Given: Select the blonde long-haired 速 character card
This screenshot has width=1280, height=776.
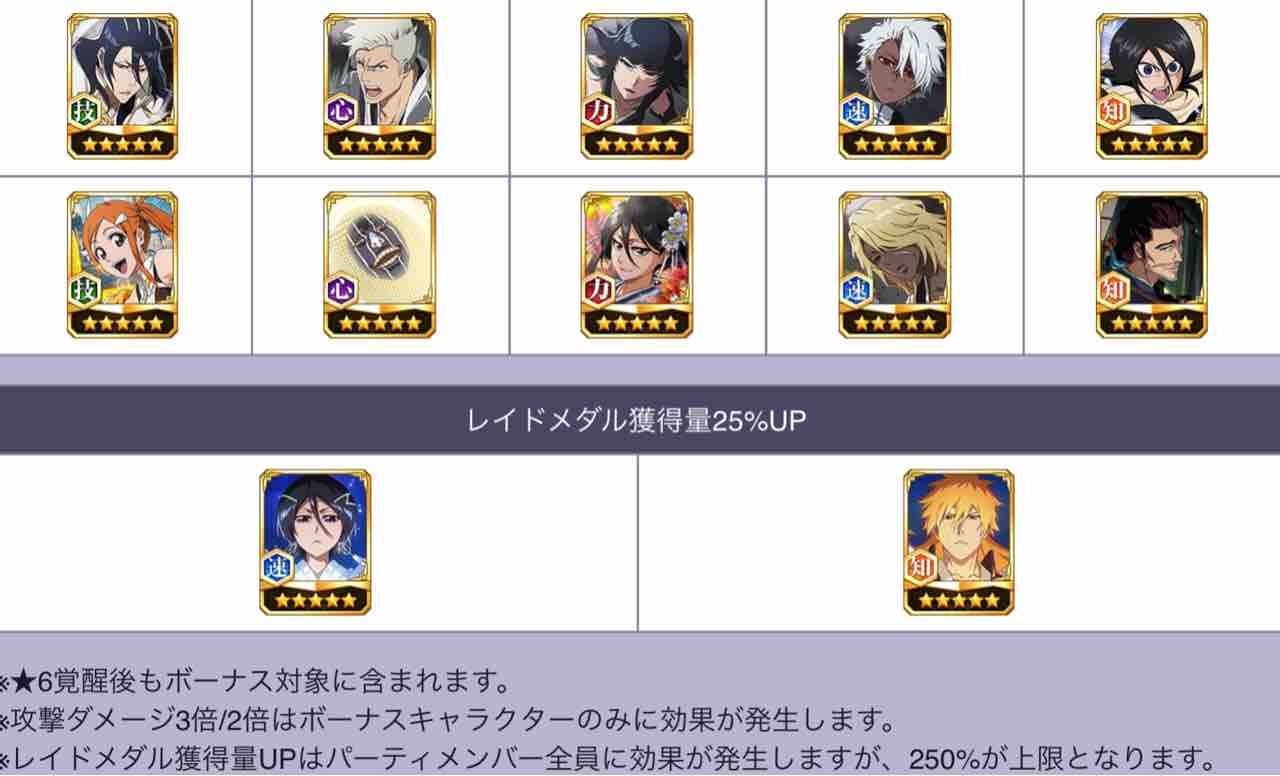Looking at the screenshot, I should coord(895,265).
